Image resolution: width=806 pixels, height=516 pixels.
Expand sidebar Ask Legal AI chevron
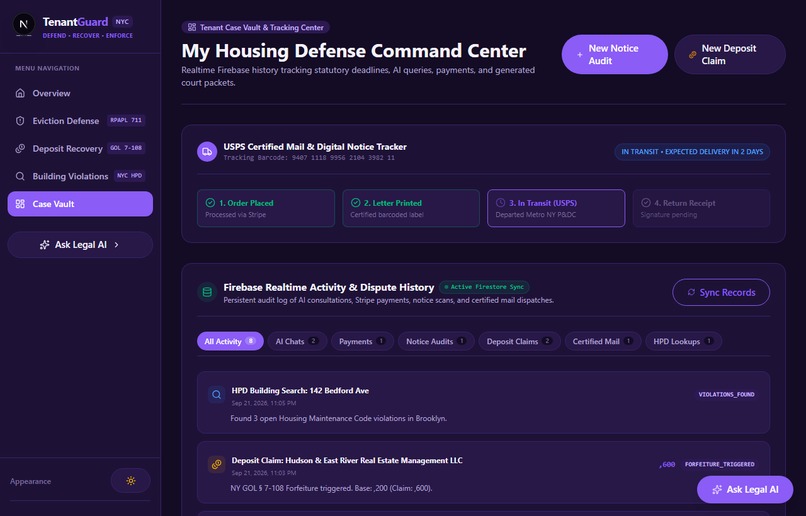coord(117,245)
